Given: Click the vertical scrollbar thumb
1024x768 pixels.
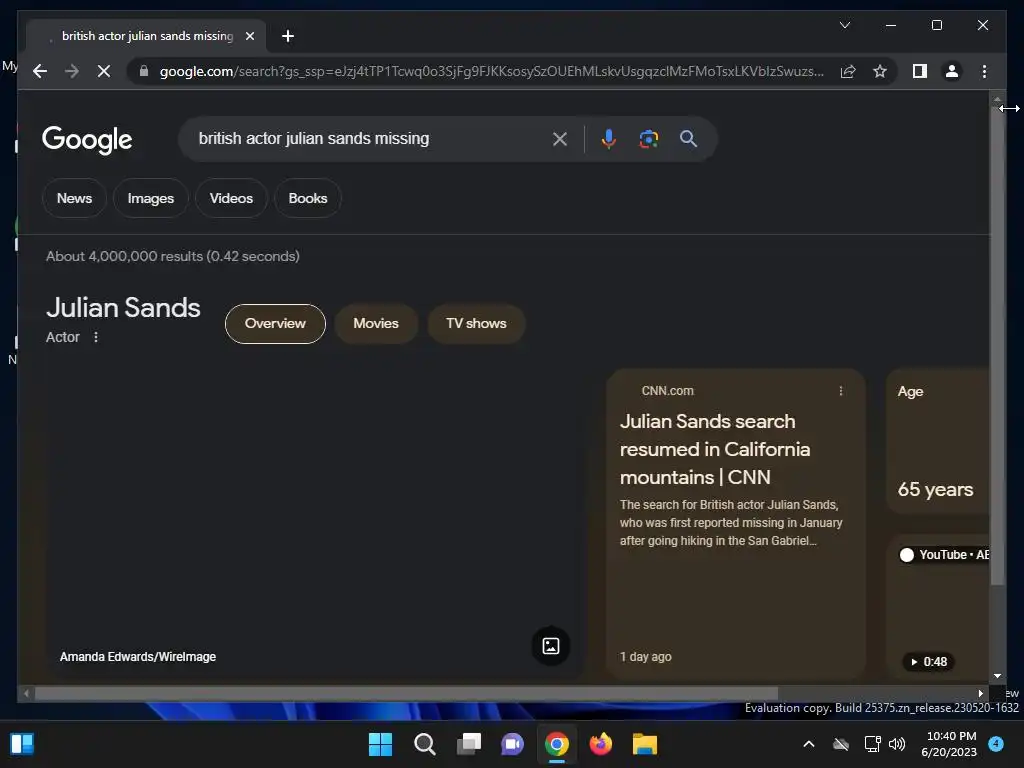Looking at the screenshot, I should tap(997, 346).
